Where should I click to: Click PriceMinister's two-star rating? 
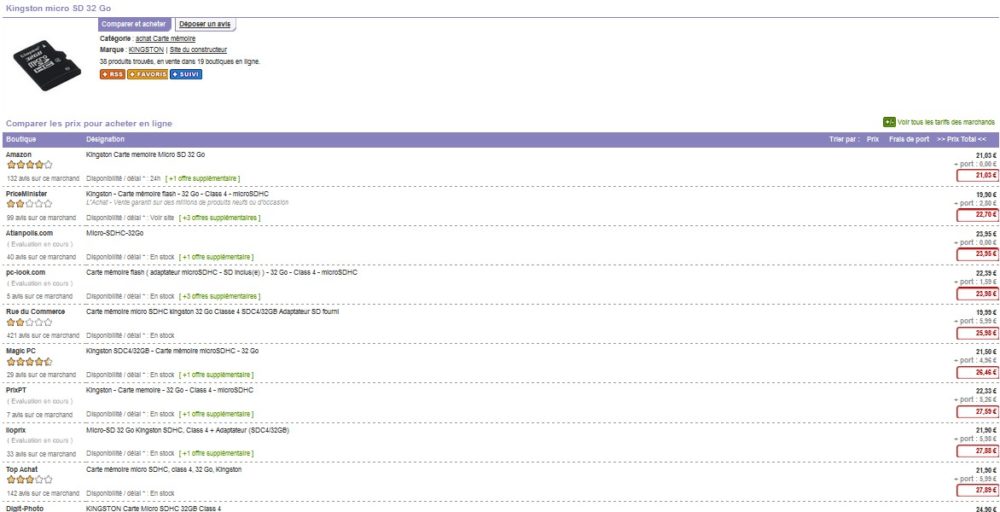pos(29,204)
